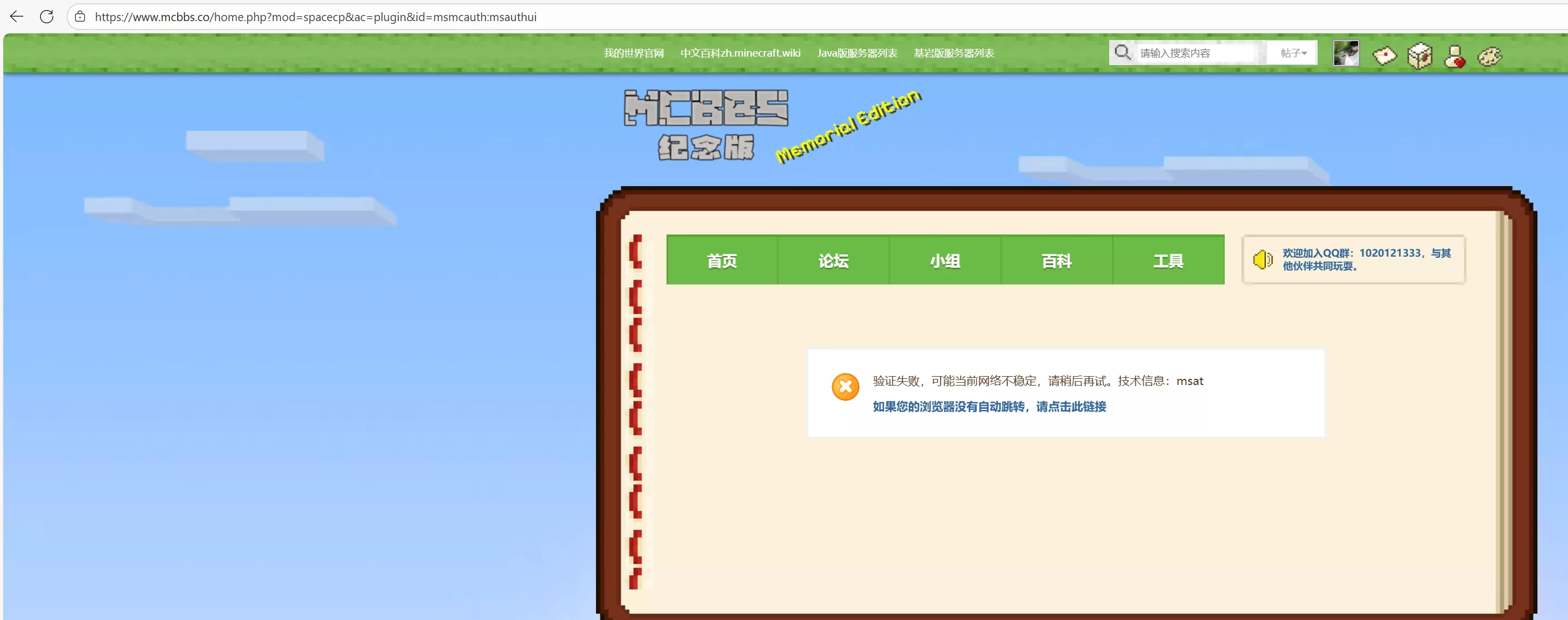Open 中文百科zh.minecraft.wiki link
Screen dimensions: 1568x620
point(740,53)
